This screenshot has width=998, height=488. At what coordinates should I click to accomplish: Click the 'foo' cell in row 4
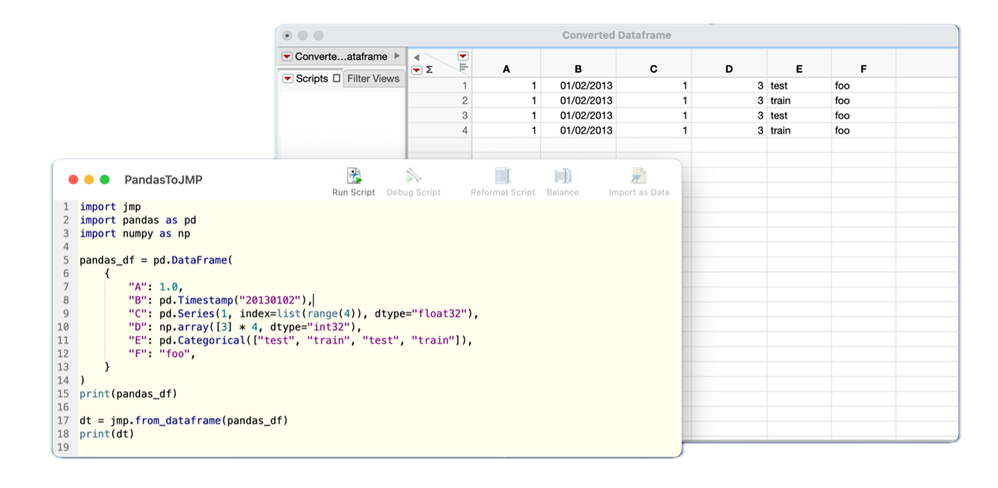click(864, 130)
